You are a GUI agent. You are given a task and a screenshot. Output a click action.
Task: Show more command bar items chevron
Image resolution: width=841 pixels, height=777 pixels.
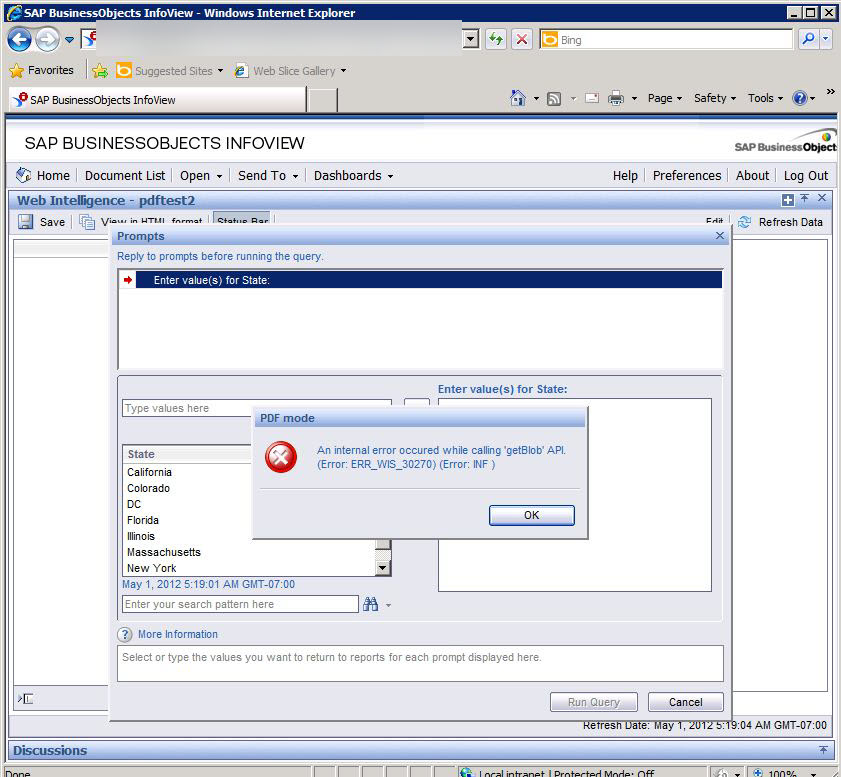point(830,92)
